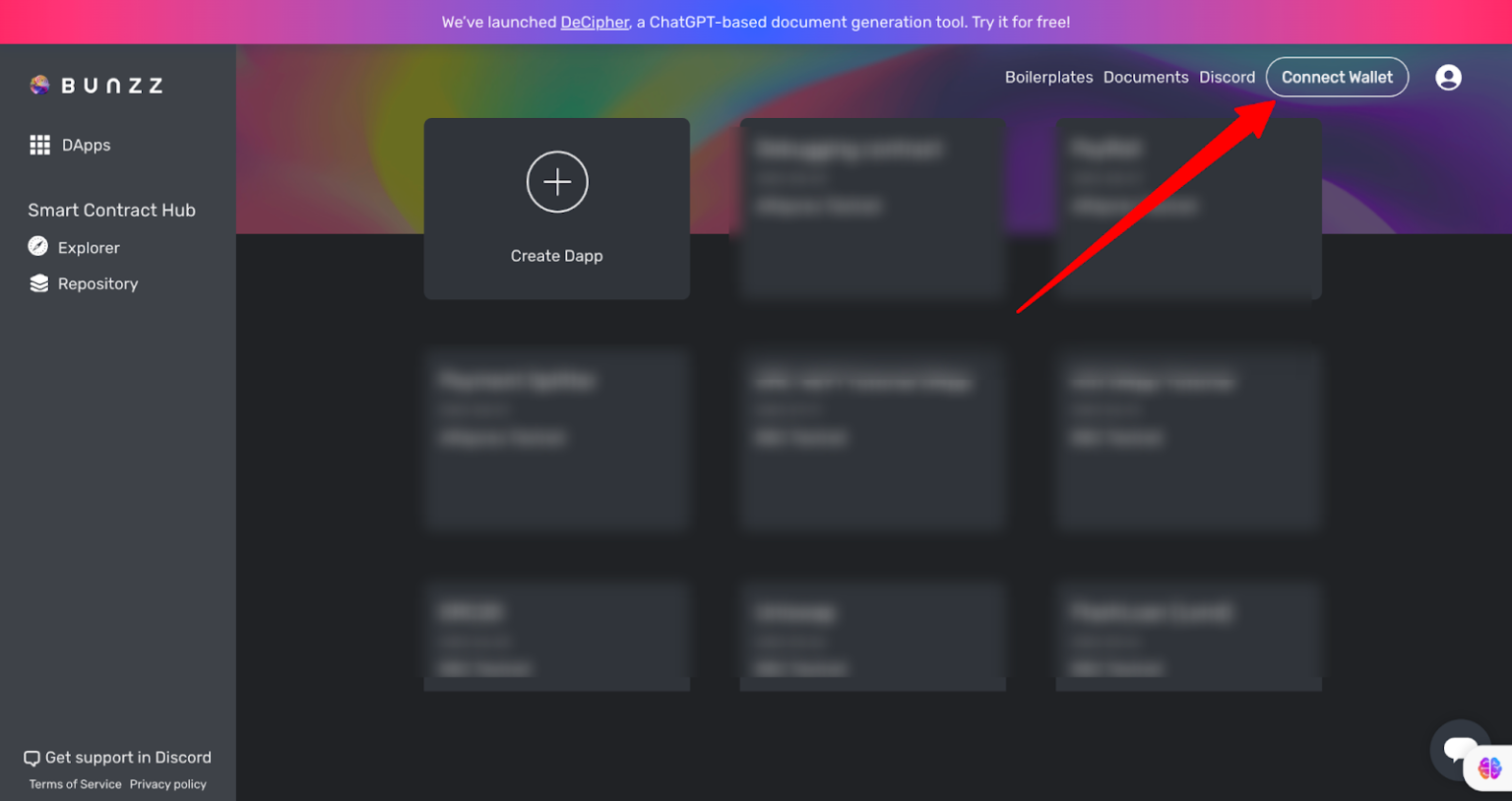Open the Privacy policy
1512x801 pixels.
point(167,784)
